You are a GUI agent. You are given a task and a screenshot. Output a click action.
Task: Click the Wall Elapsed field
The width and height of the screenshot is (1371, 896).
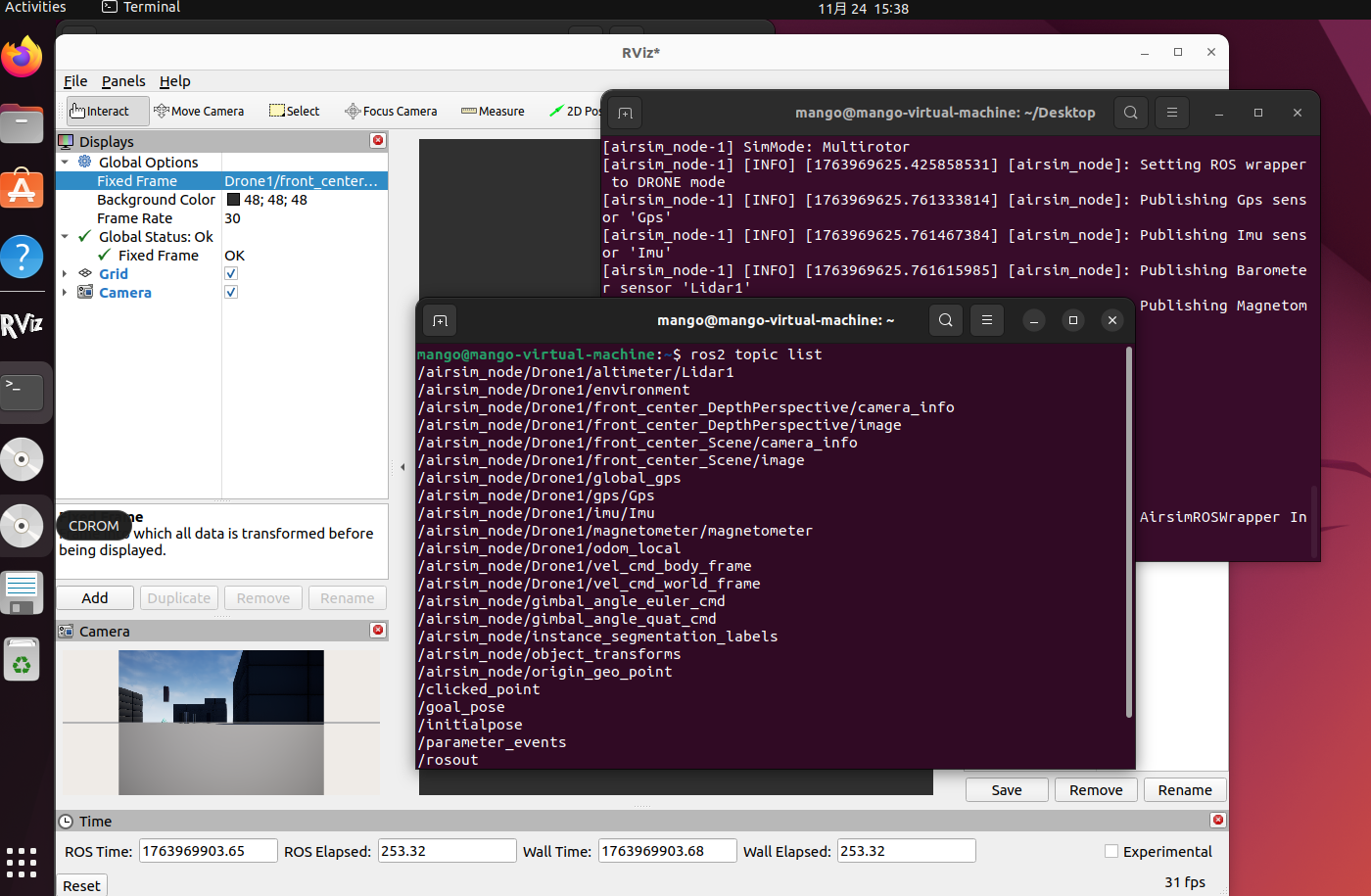click(x=907, y=851)
